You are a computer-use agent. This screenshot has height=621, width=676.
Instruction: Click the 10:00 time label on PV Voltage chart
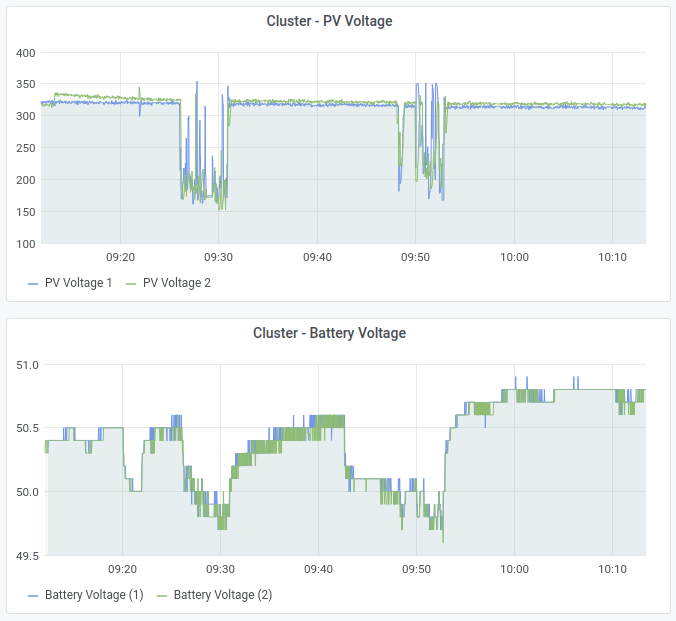coord(514,257)
